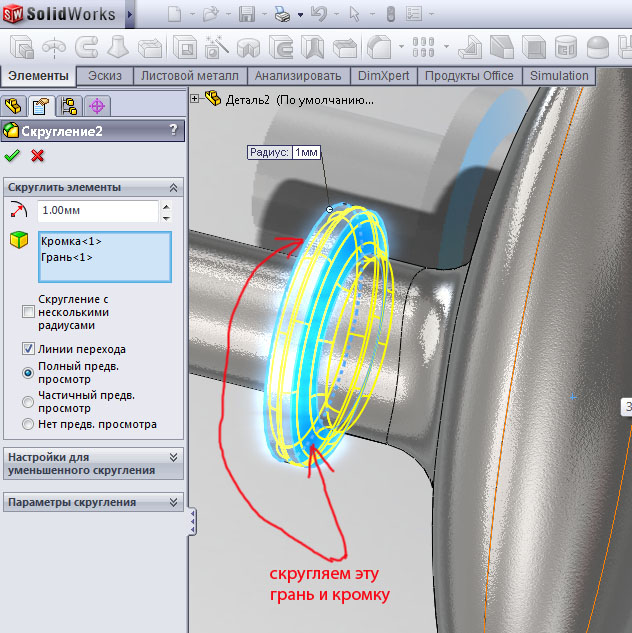Confirm the fillet with the green checkmark

[12, 156]
